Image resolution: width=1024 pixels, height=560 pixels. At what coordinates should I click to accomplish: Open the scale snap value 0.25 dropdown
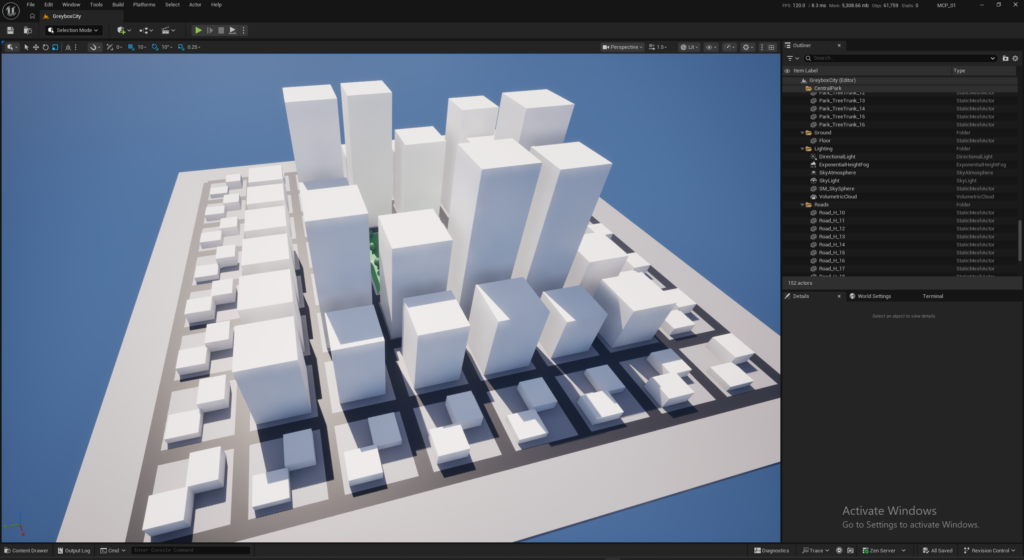click(194, 47)
